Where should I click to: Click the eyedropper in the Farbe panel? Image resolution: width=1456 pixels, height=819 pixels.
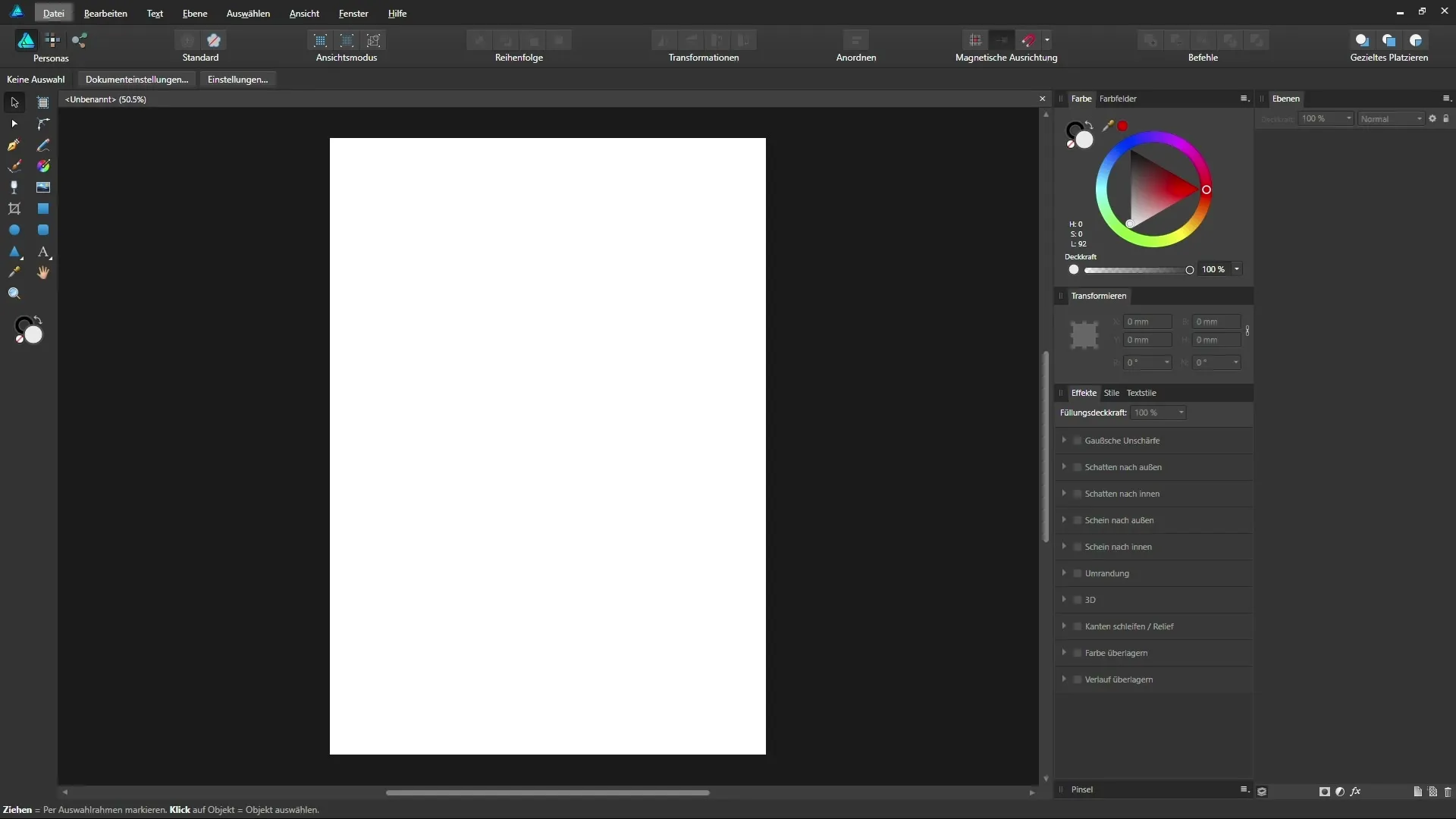click(x=1107, y=126)
